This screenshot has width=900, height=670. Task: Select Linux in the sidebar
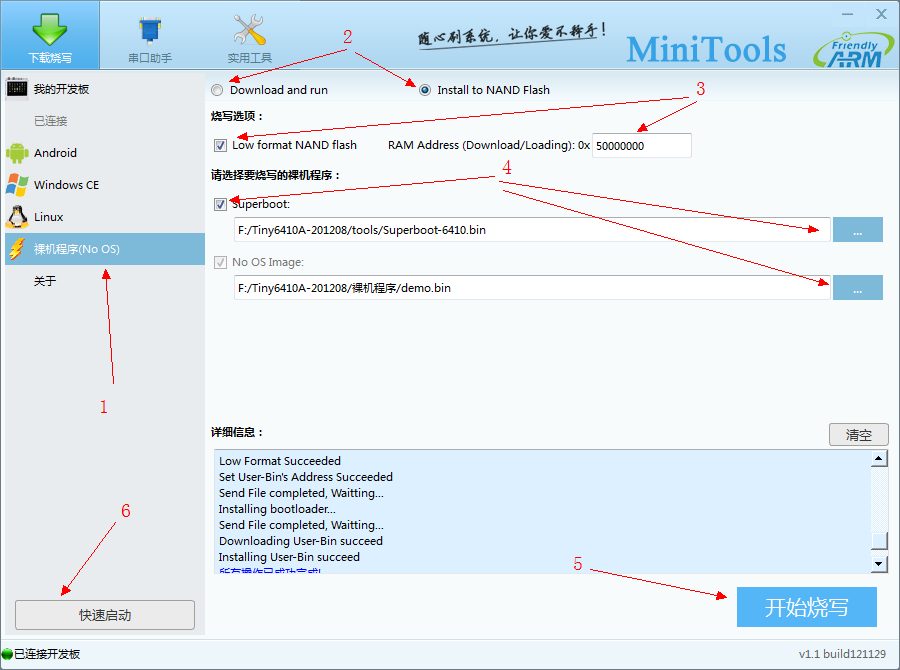tap(104, 217)
